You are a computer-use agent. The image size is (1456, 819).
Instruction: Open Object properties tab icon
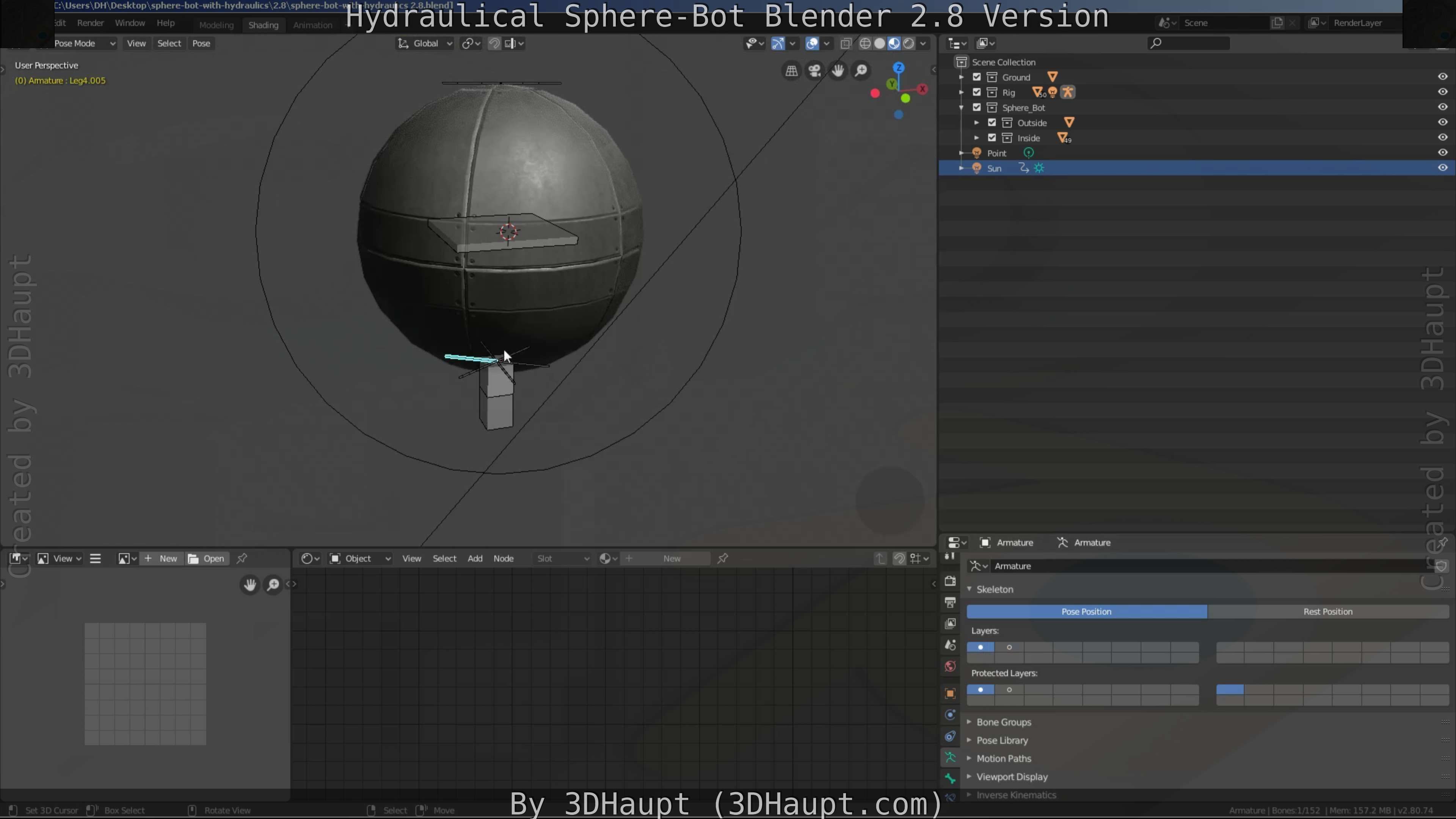[x=950, y=693]
